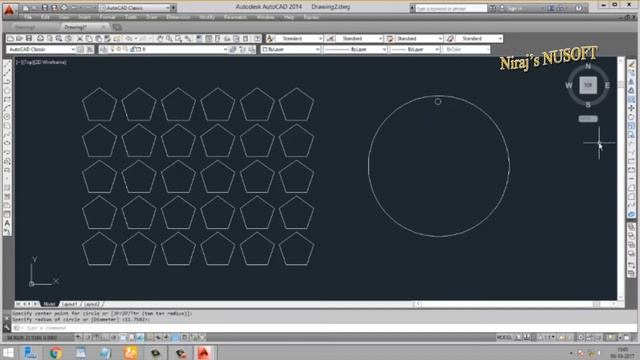This screenshot has width=640, height=360.
Task: Click the Cut icon in Standard toolbar
Action: pyautogui.click(x=80, y=38)
